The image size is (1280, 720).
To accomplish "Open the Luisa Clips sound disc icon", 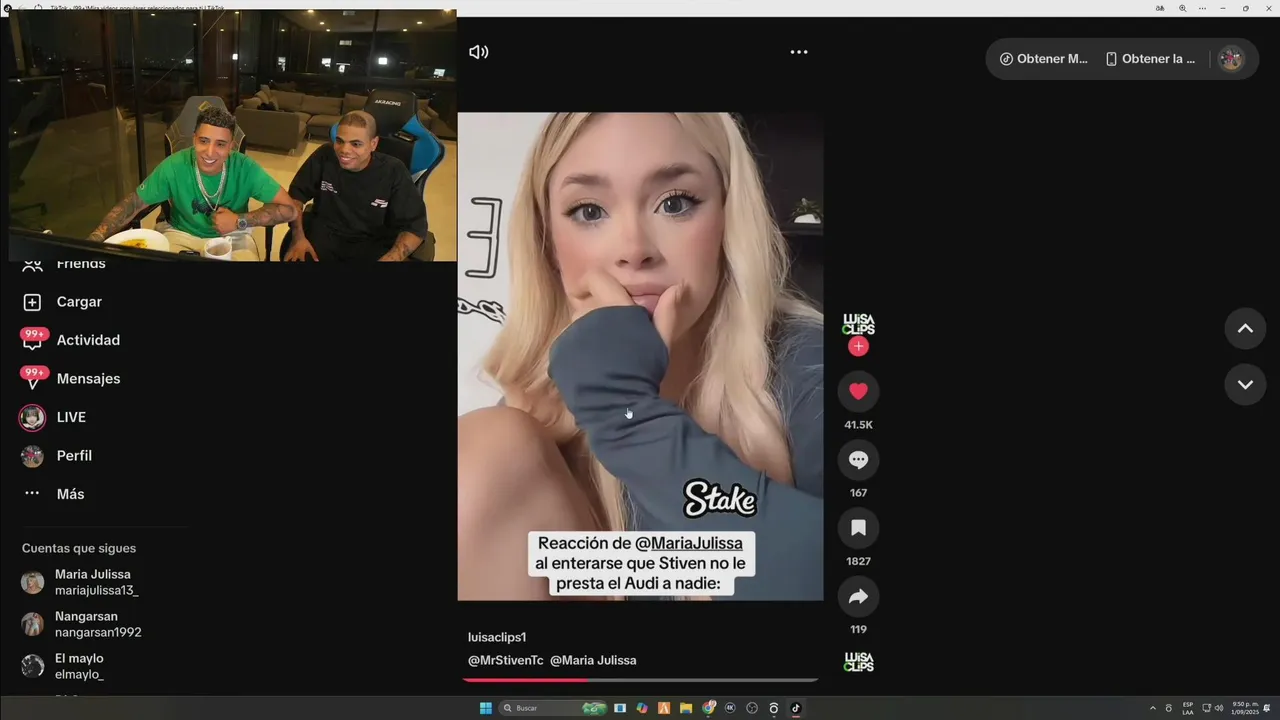I will [858, 662].
